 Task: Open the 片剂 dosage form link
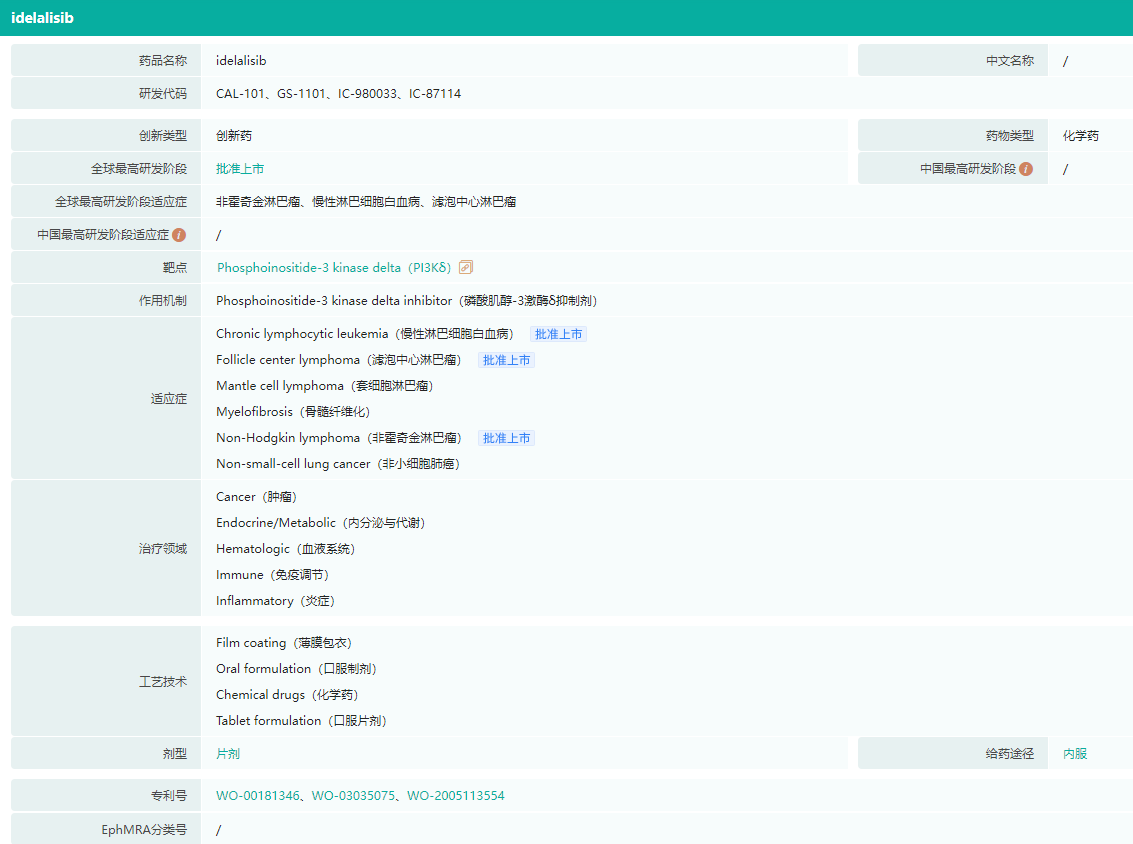coord(228,754)
